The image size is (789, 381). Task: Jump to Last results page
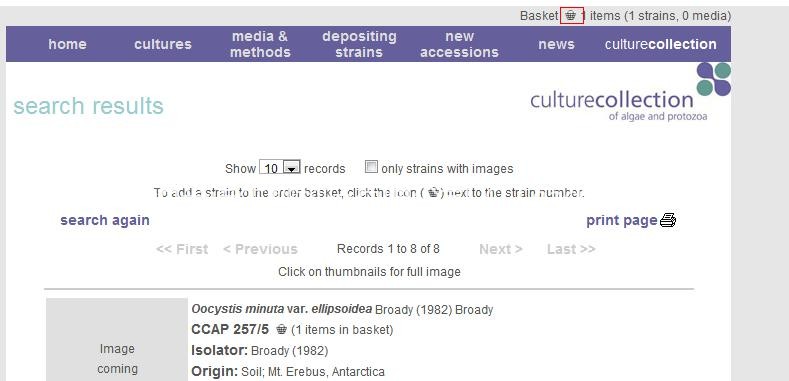pyautogui.click(x=571, y=249)
